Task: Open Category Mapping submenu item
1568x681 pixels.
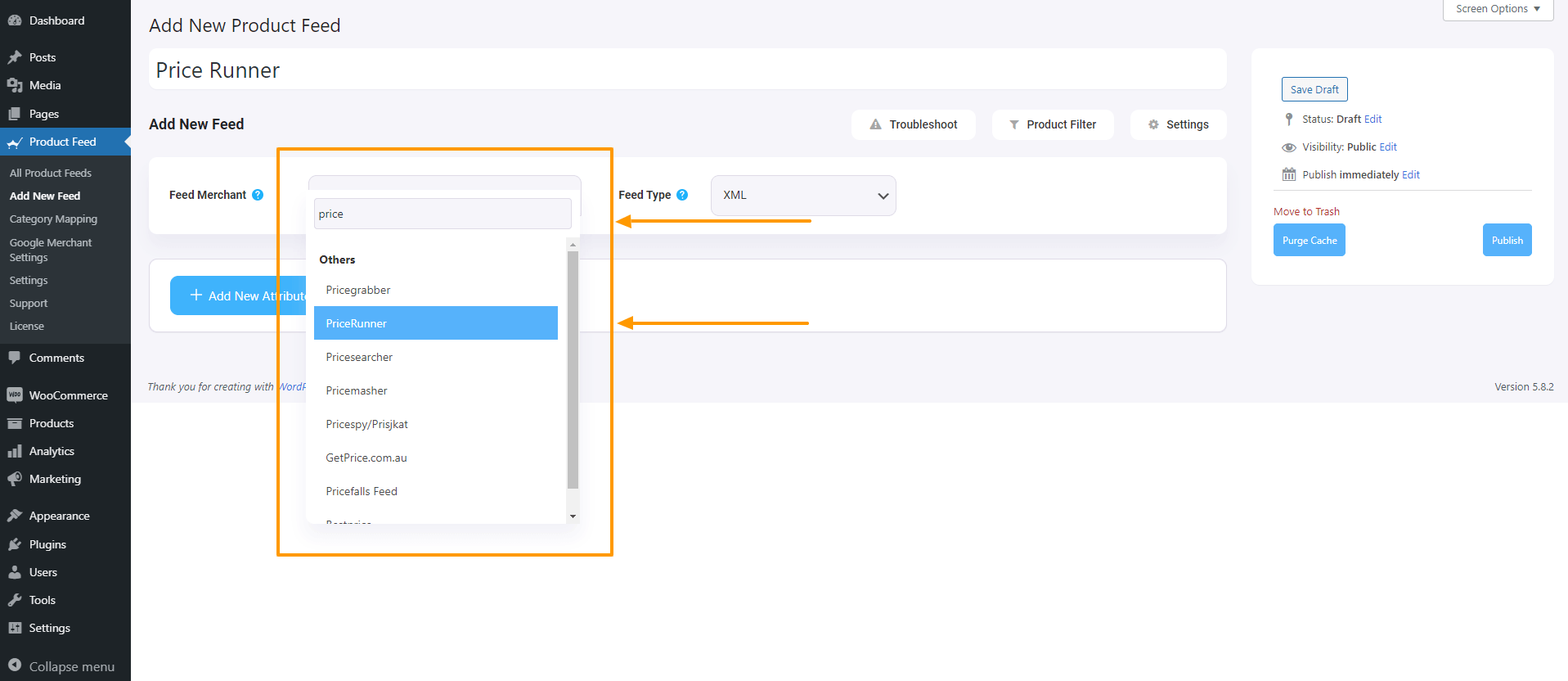Action: coord(53,219)
